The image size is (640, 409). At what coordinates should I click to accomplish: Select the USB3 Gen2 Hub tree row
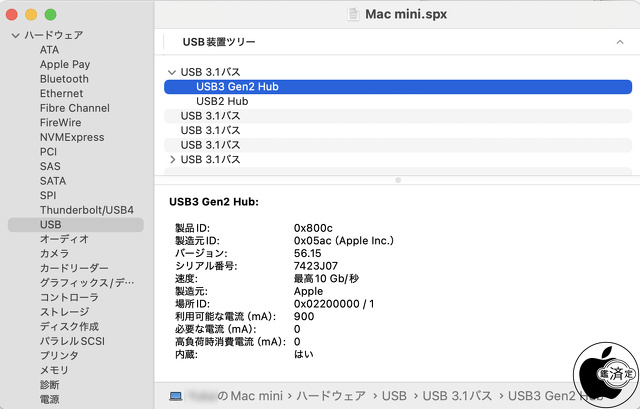(x=398, y=87)
